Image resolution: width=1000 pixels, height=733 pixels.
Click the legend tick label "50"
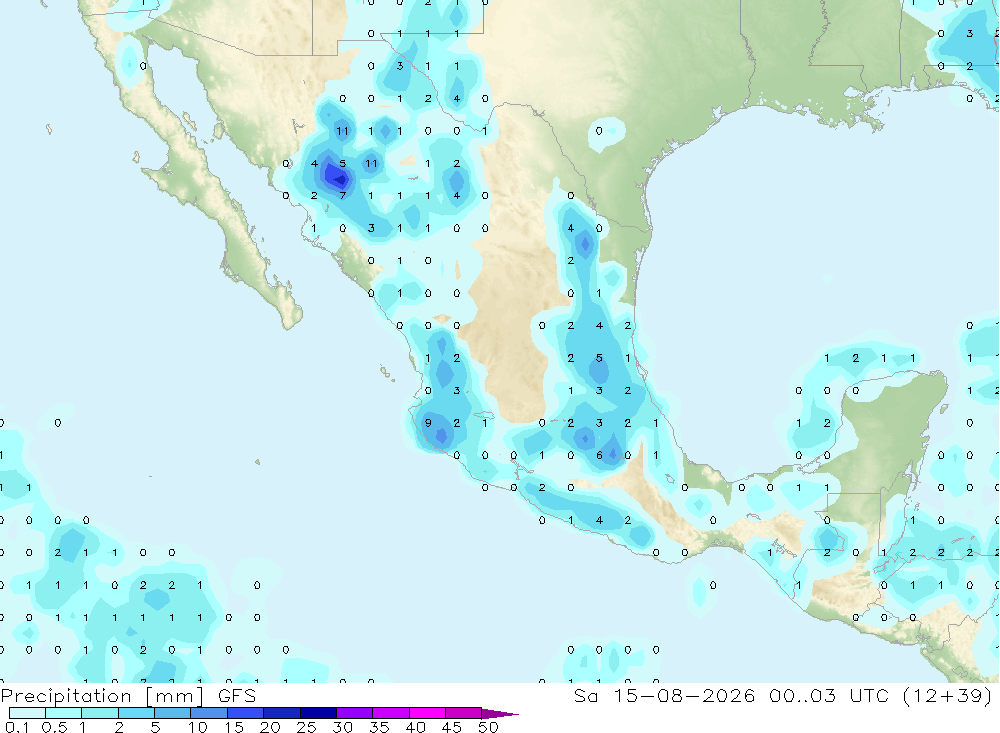[488, 727]
